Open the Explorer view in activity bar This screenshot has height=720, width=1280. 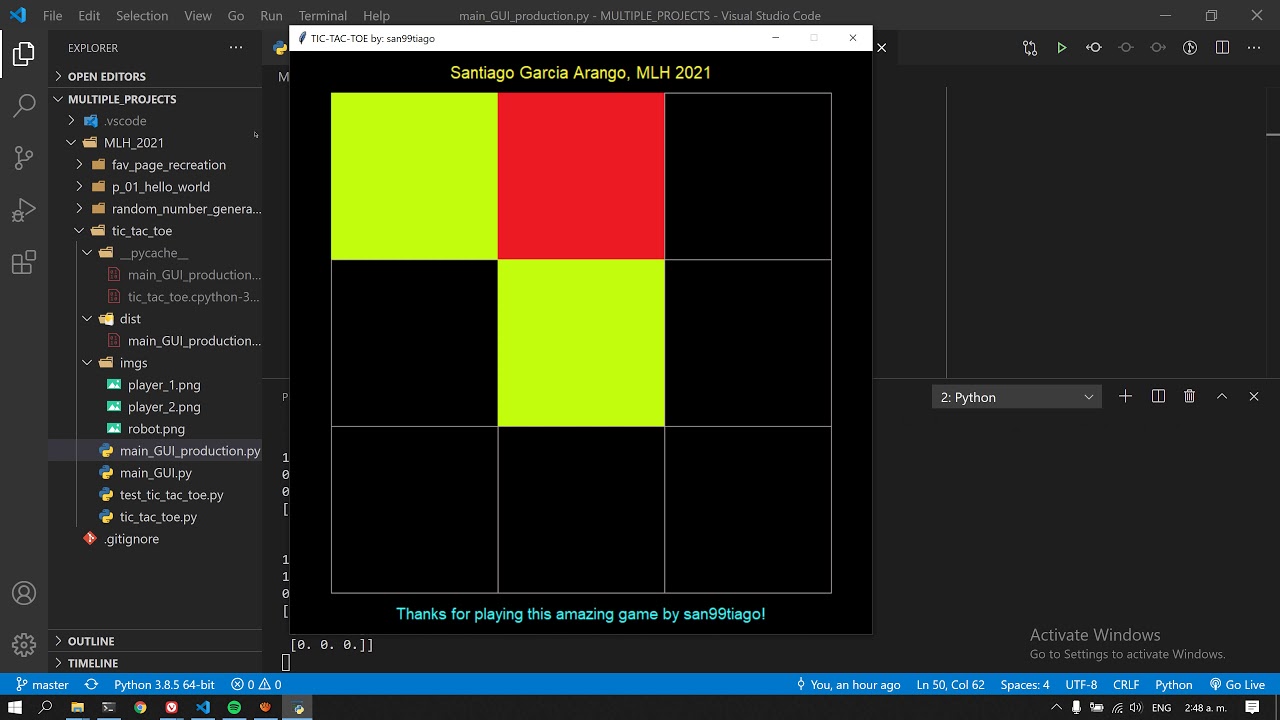pos(24,54)
